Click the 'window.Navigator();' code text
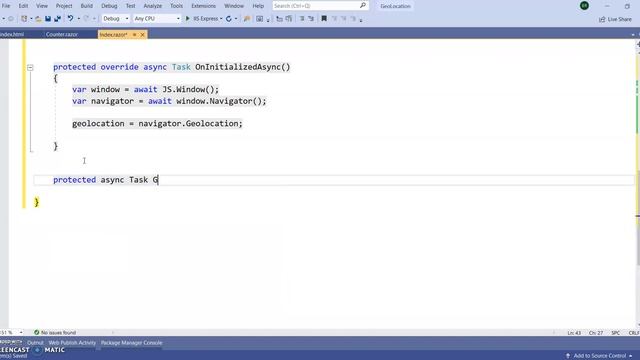This screenshot has width=640, height=360. 221,101
